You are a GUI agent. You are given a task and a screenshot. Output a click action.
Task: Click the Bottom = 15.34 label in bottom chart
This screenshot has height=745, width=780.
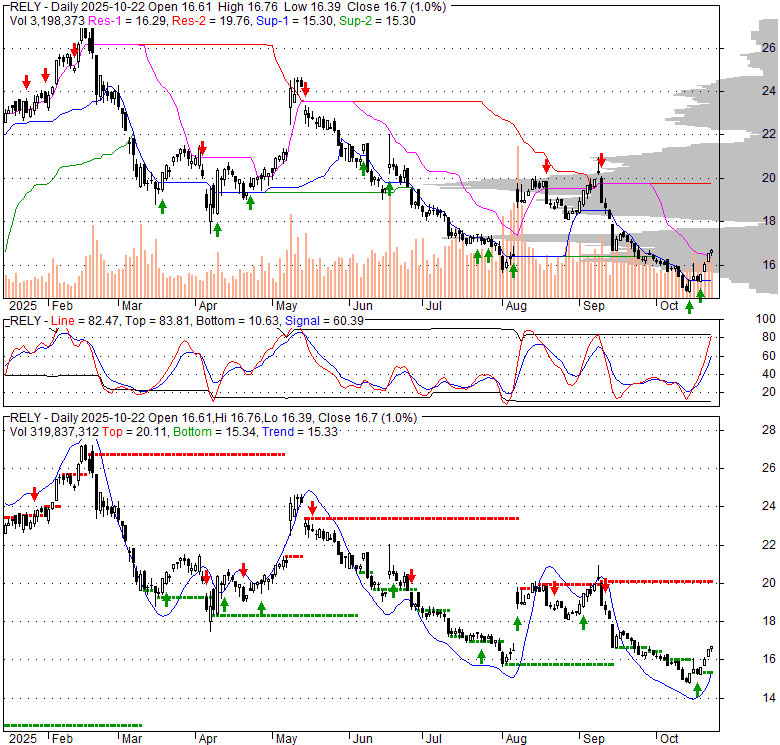pyautogui.click(x=215, y=432)
